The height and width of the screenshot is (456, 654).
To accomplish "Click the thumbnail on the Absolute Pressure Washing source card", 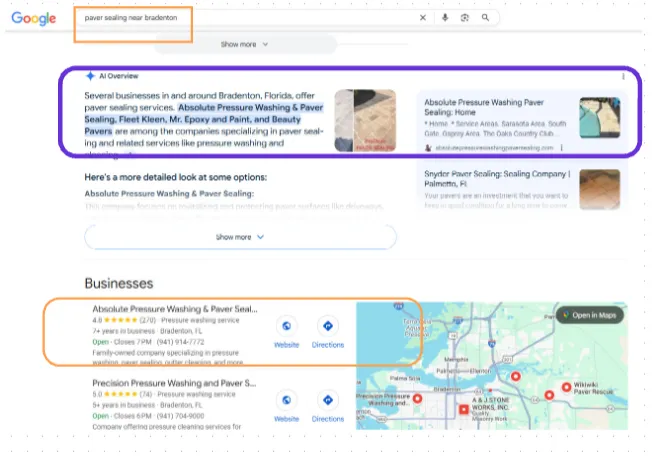I will (599, 118).
